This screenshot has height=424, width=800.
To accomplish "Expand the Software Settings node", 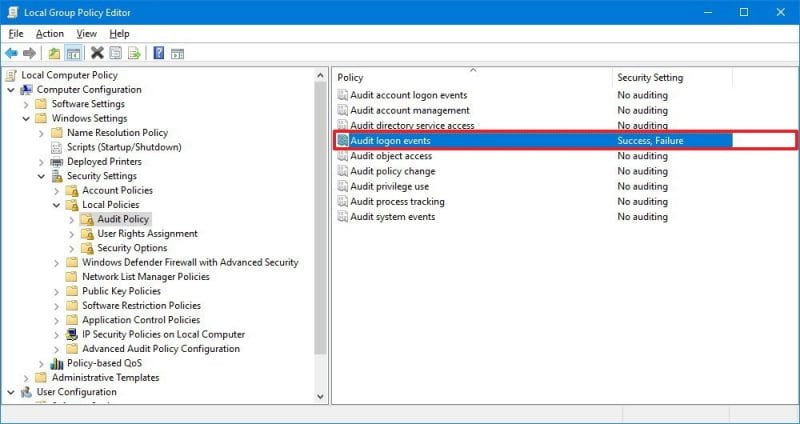I will coord(26,105).
